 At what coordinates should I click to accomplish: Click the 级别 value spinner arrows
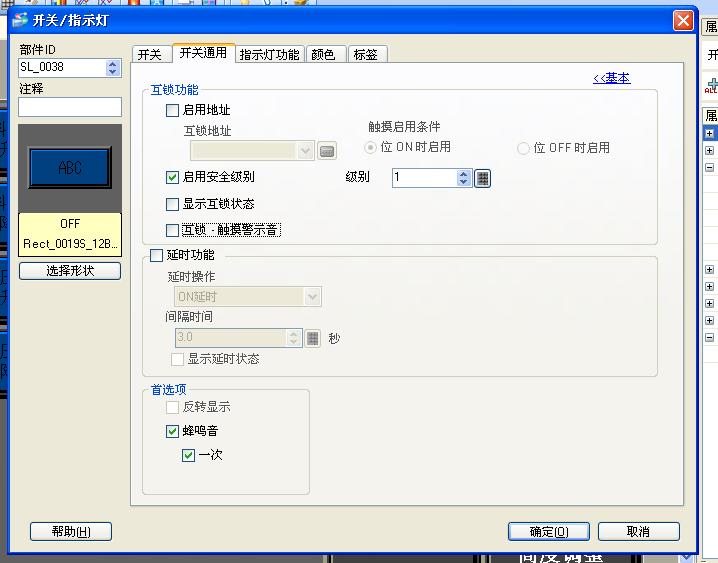pos(463,178)
